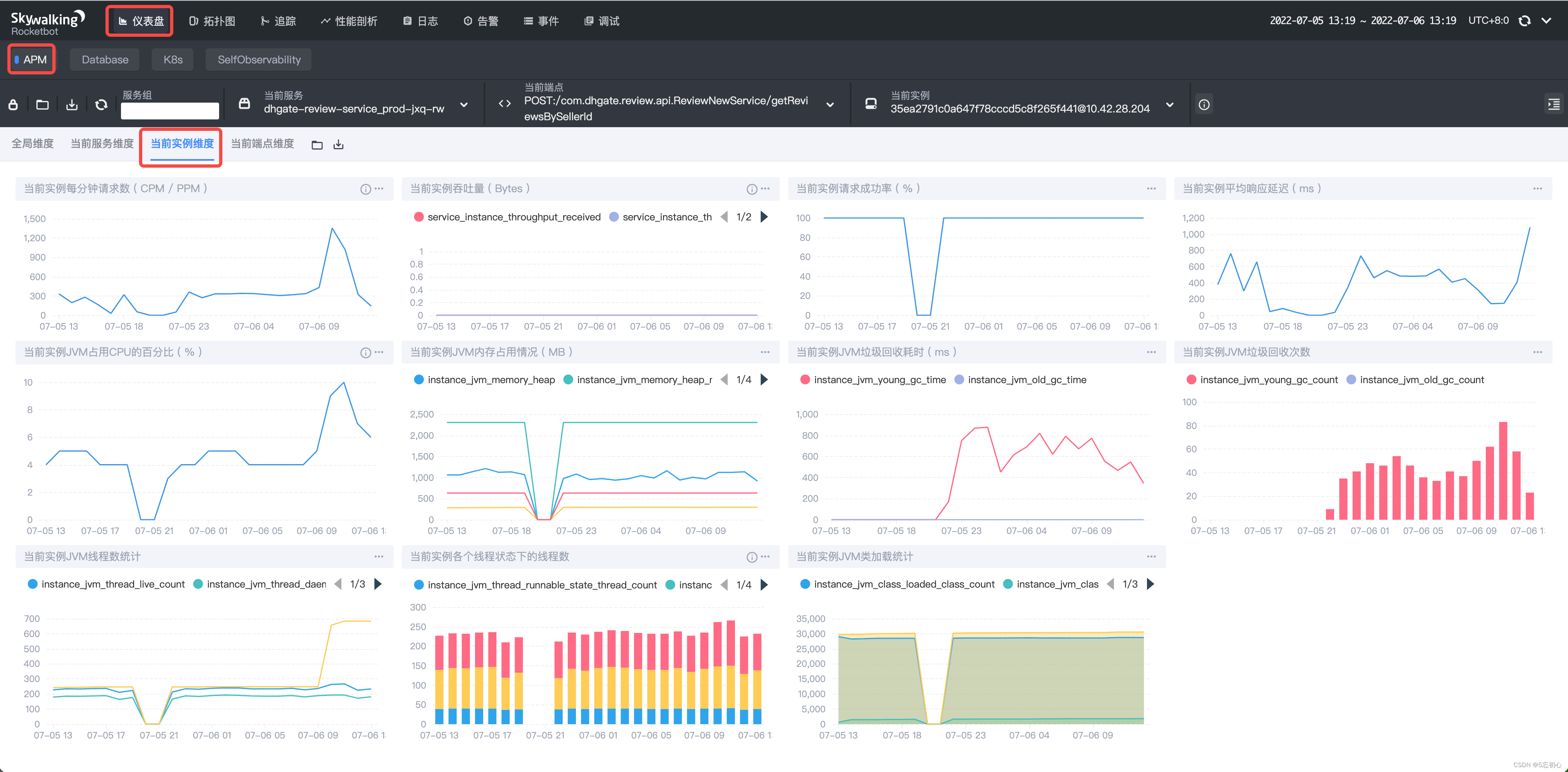Toggle service_instance_throughput_received legend series

[x=507, y=218]
